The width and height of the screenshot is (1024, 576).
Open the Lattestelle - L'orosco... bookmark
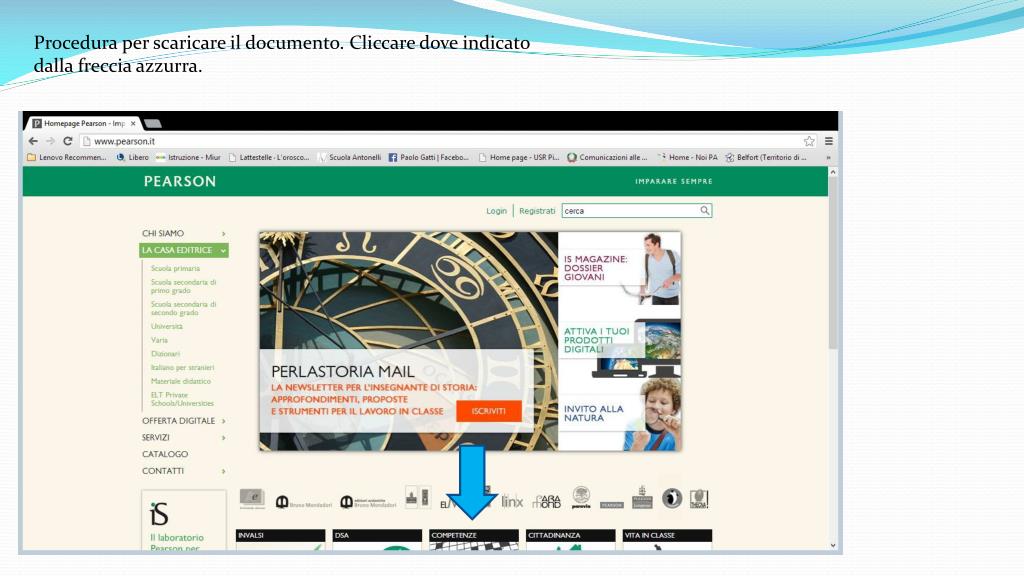click(268, 157)
